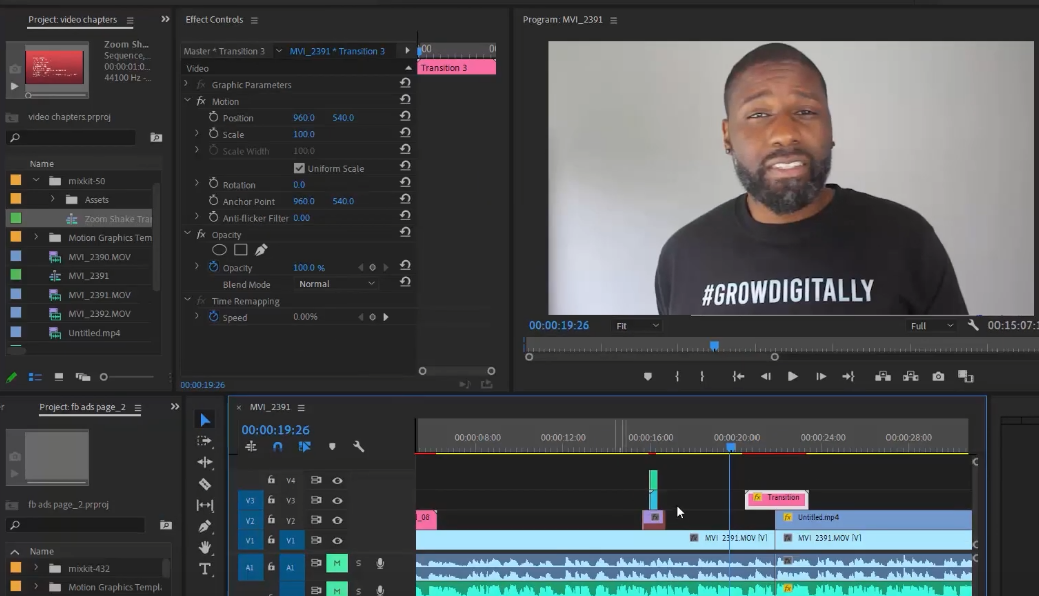1039x596 pixels.
Task: Reset the Rotation parameter
Action: tap(405, 182)
